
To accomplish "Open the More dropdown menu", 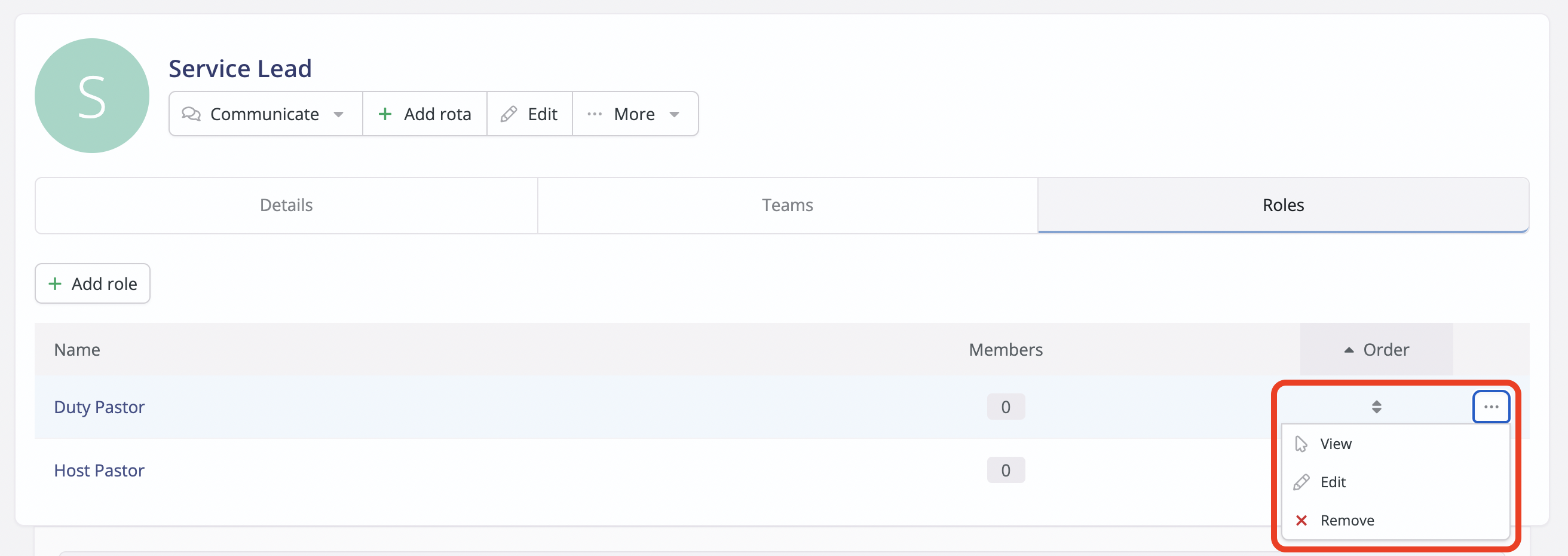I will point(635,113).
